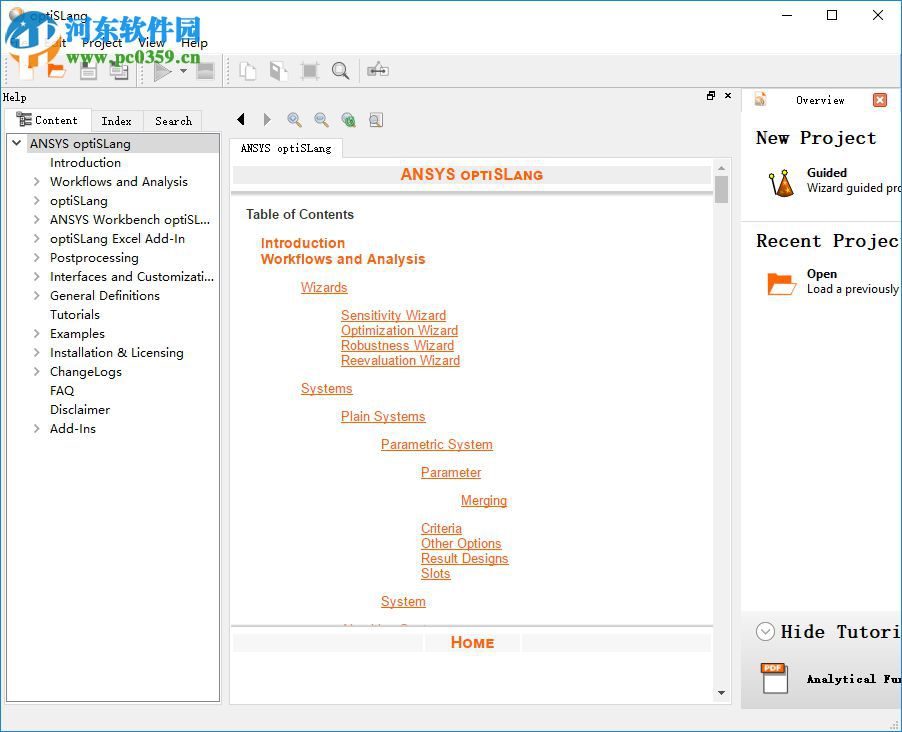This screenshot has width=902, height=732.
Task: Switch to the Search tab in Help
Action: (x=172, y=120)
